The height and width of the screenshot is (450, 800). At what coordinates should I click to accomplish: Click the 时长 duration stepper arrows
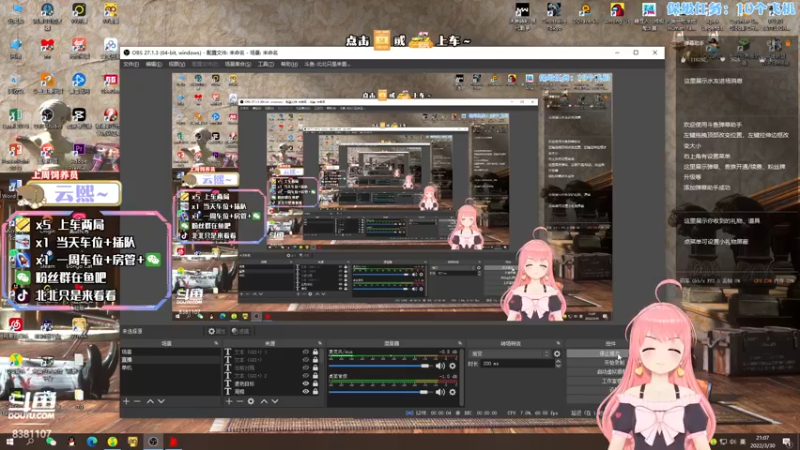click(x=558, y=364)
